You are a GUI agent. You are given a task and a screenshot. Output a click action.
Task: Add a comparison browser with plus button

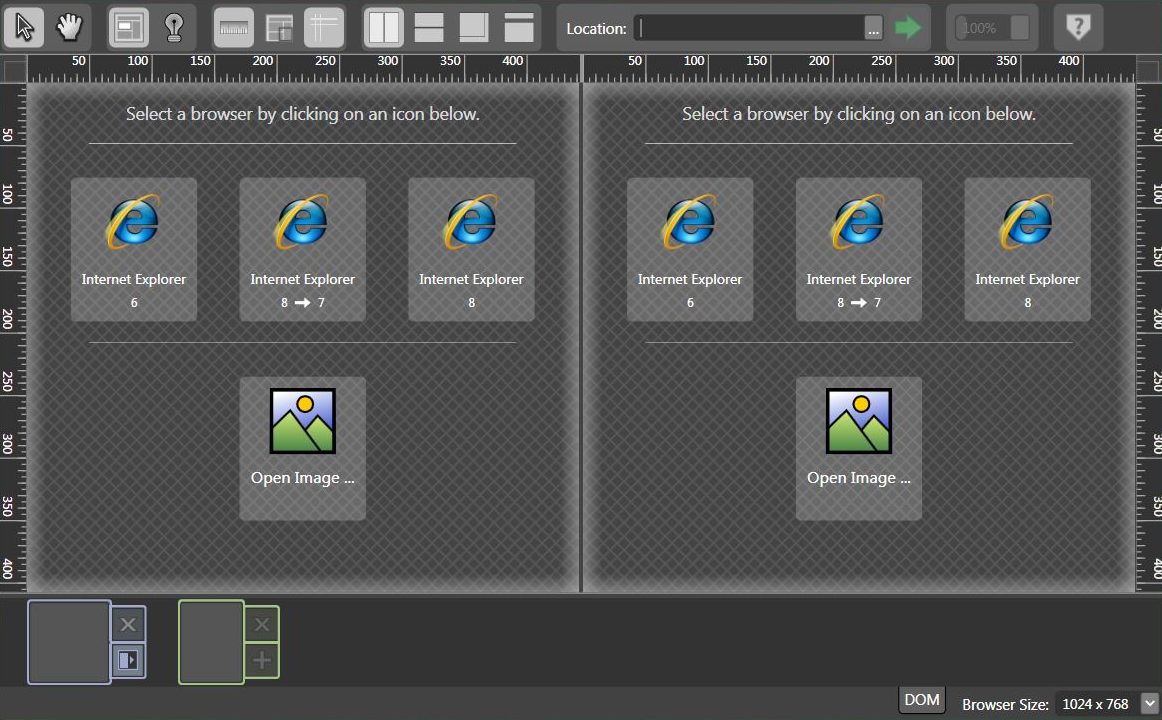[262, 659]
